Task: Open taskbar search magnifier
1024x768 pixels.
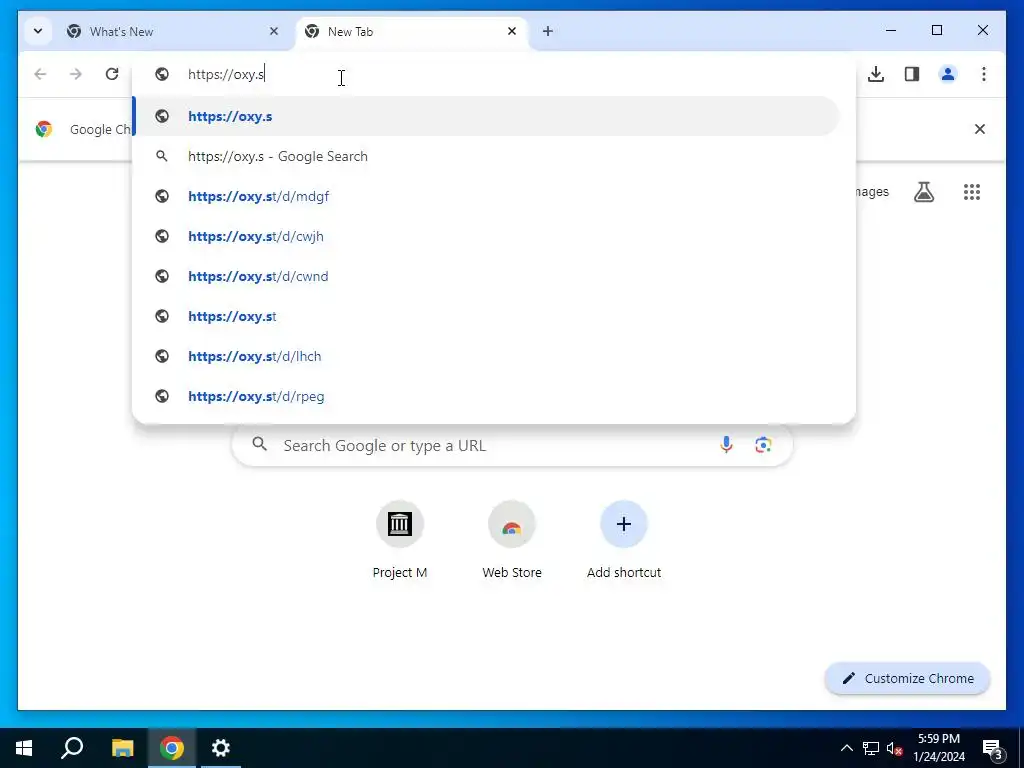Action: 72,748
